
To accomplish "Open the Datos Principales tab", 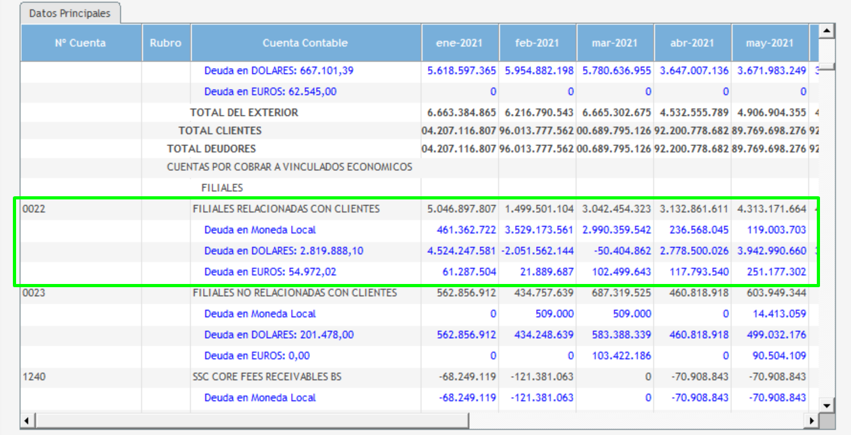I will pyautogui.click(x=70, y=14).
